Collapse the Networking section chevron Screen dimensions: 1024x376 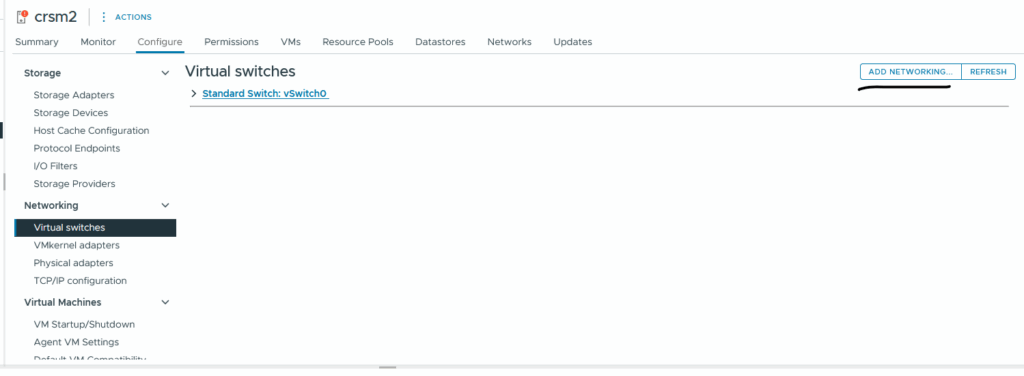point(165,206)
